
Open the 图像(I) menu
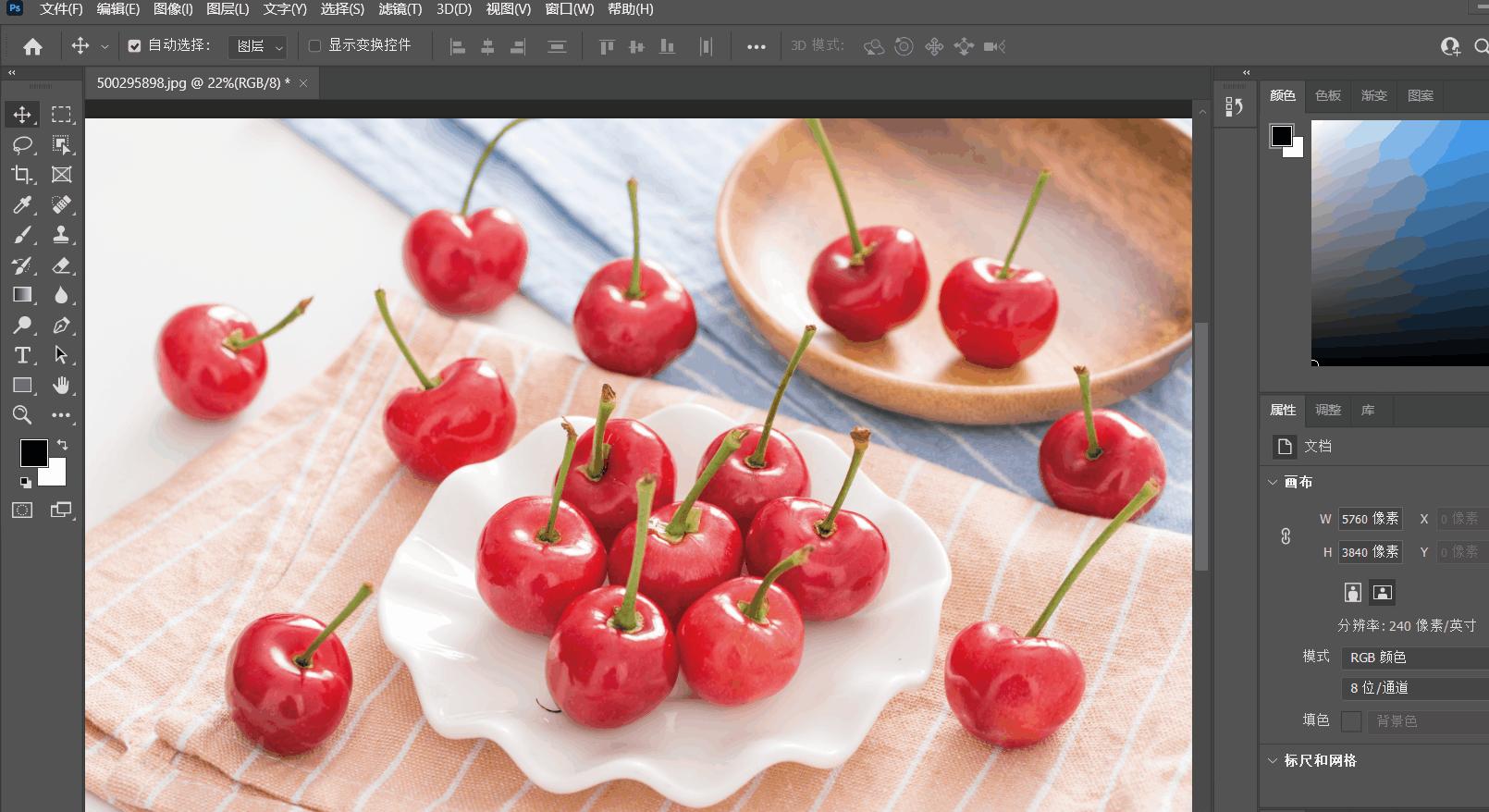[x=173, y=9]
